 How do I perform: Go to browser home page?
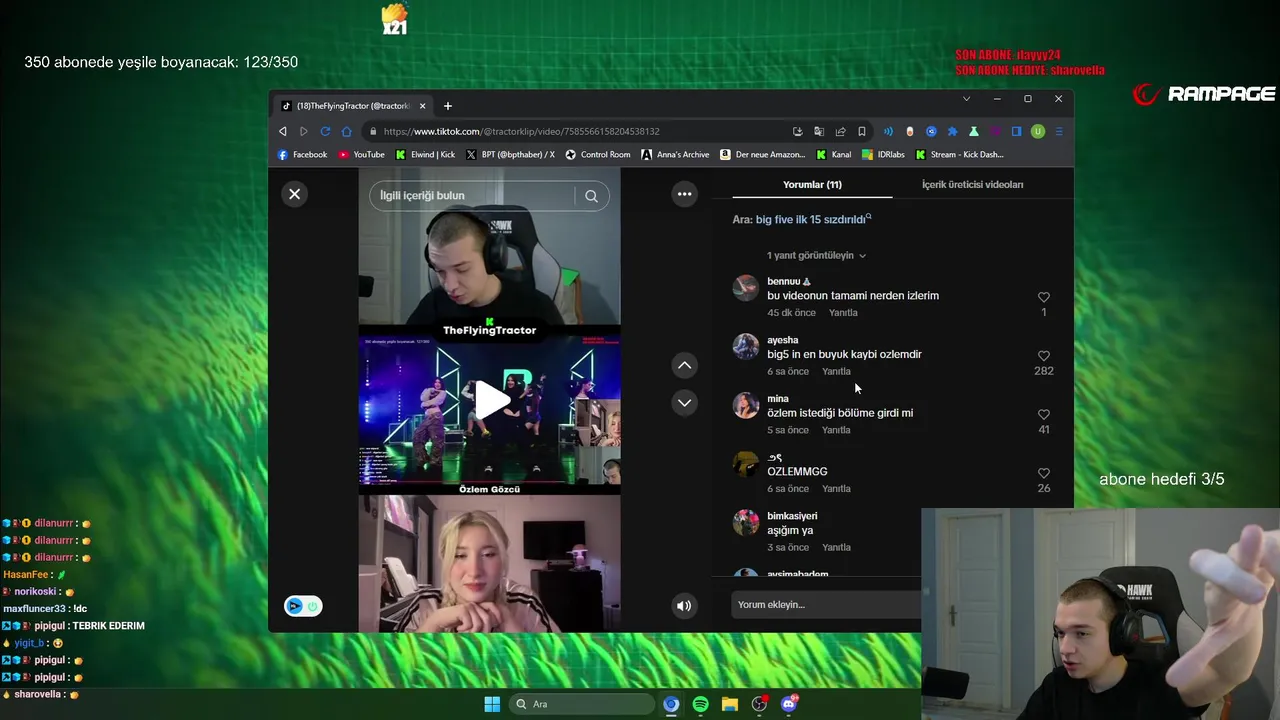[x=347, y=131]
